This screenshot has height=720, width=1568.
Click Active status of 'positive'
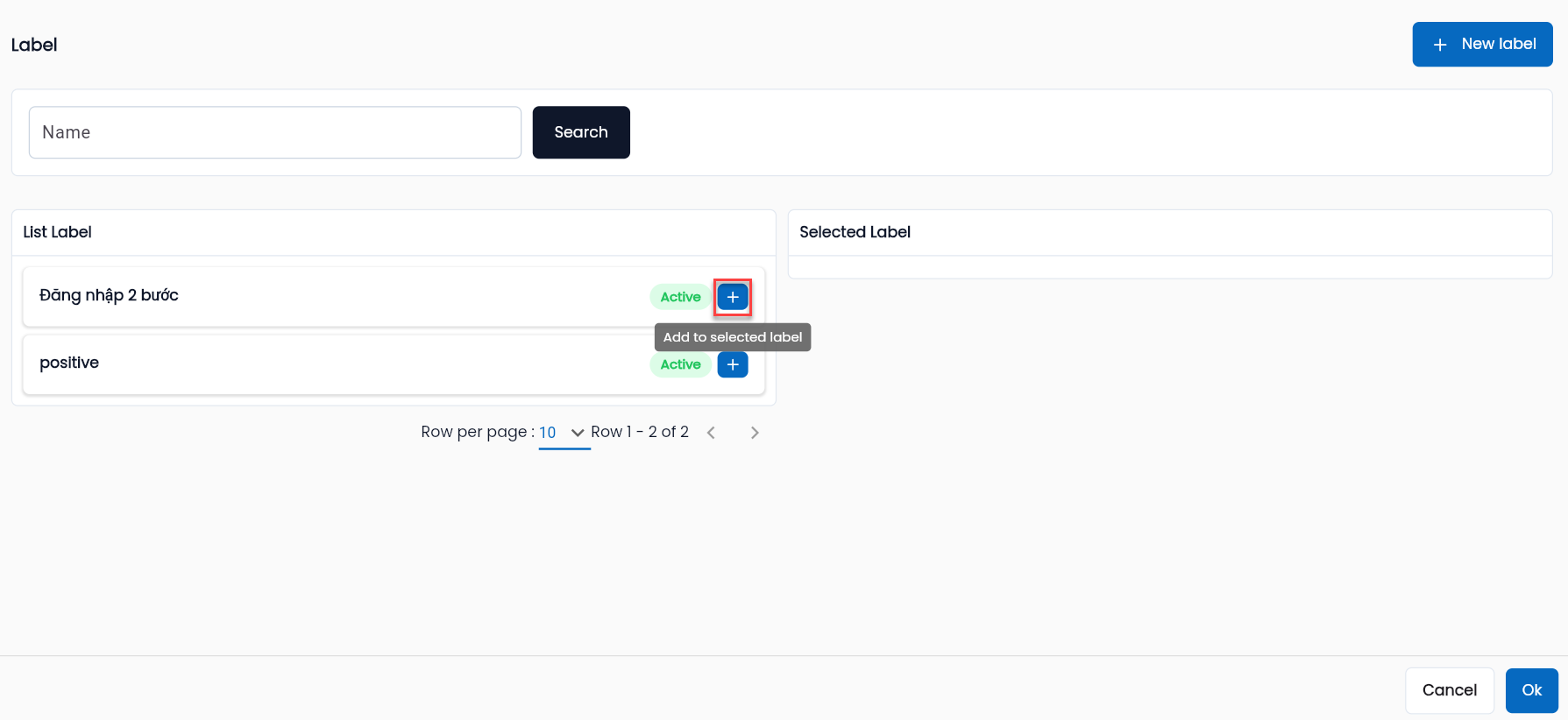click(x=680, y=364)
